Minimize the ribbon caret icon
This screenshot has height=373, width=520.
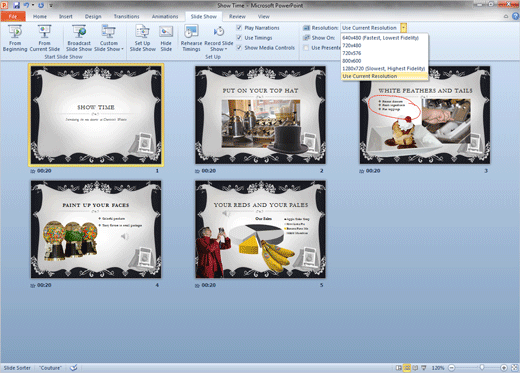click(506, 16)
